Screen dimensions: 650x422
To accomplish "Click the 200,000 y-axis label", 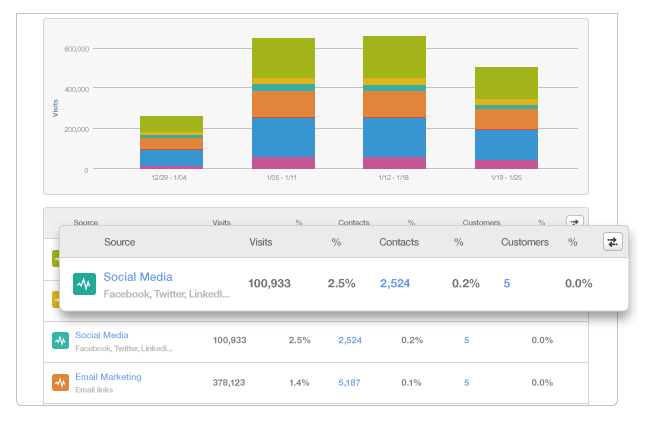I will click(x=76, y=129).
